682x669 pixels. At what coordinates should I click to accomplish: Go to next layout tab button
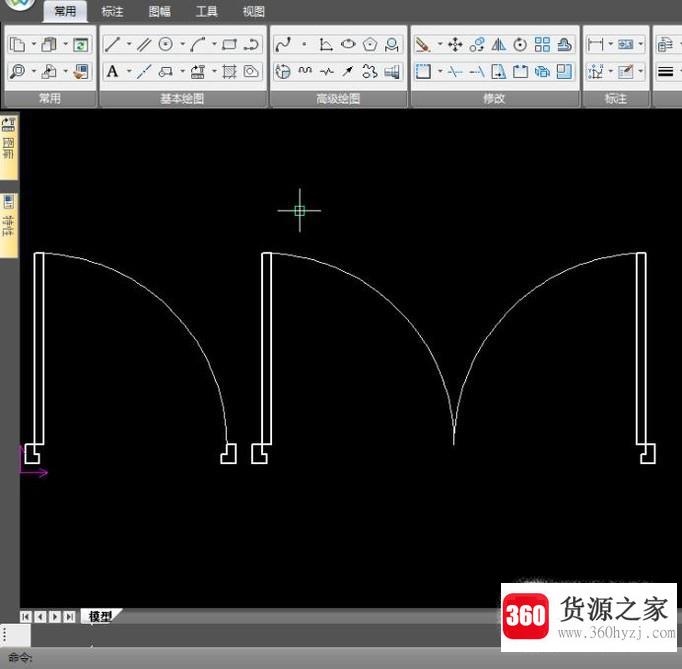point(55,617)
